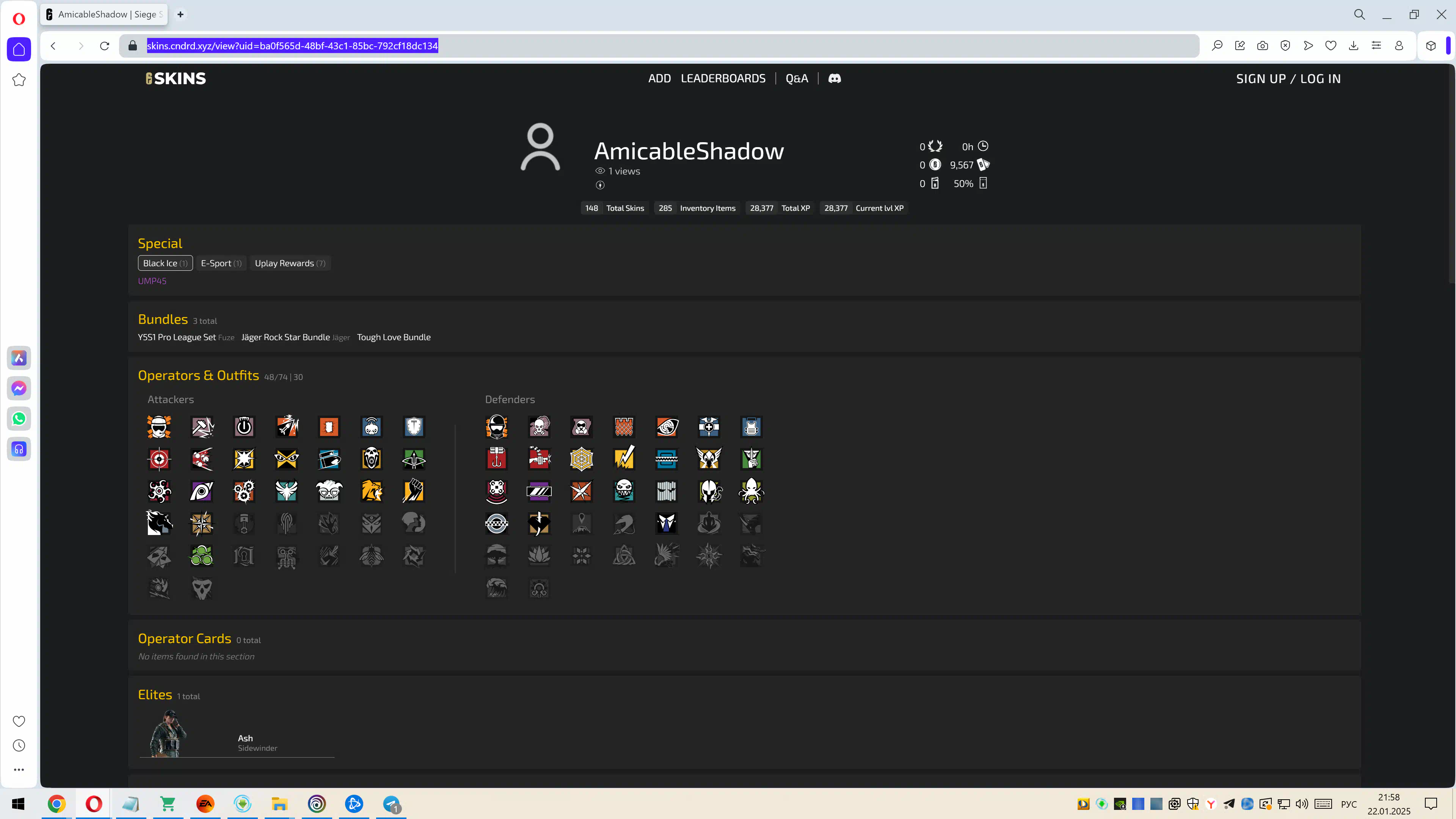Open the Jäger Rock Star Bundle entry
The height and width of the screenshot is (819, 1456).
[x=286, y=337]
